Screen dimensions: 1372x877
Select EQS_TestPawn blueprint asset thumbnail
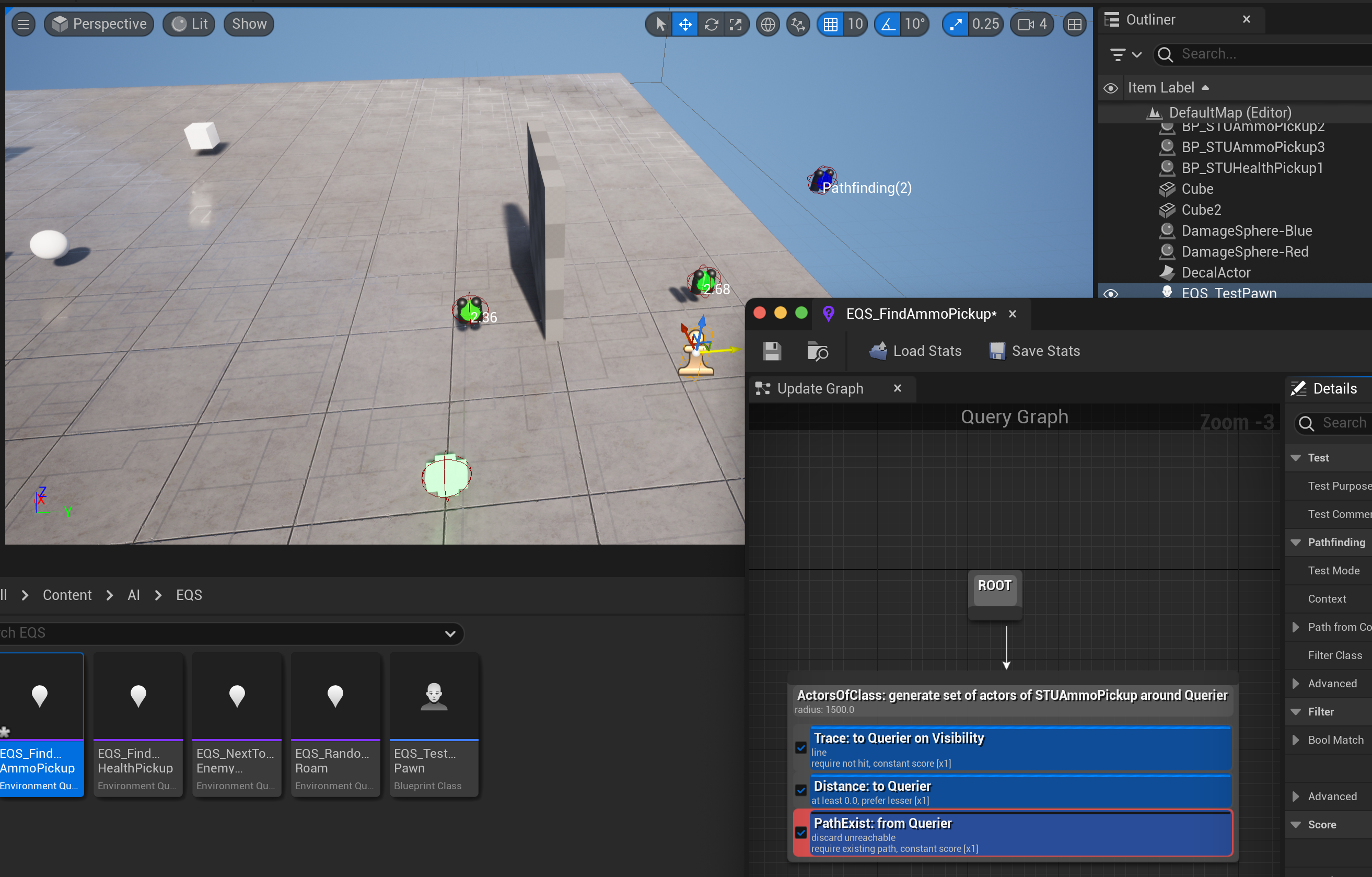[434, 724]
